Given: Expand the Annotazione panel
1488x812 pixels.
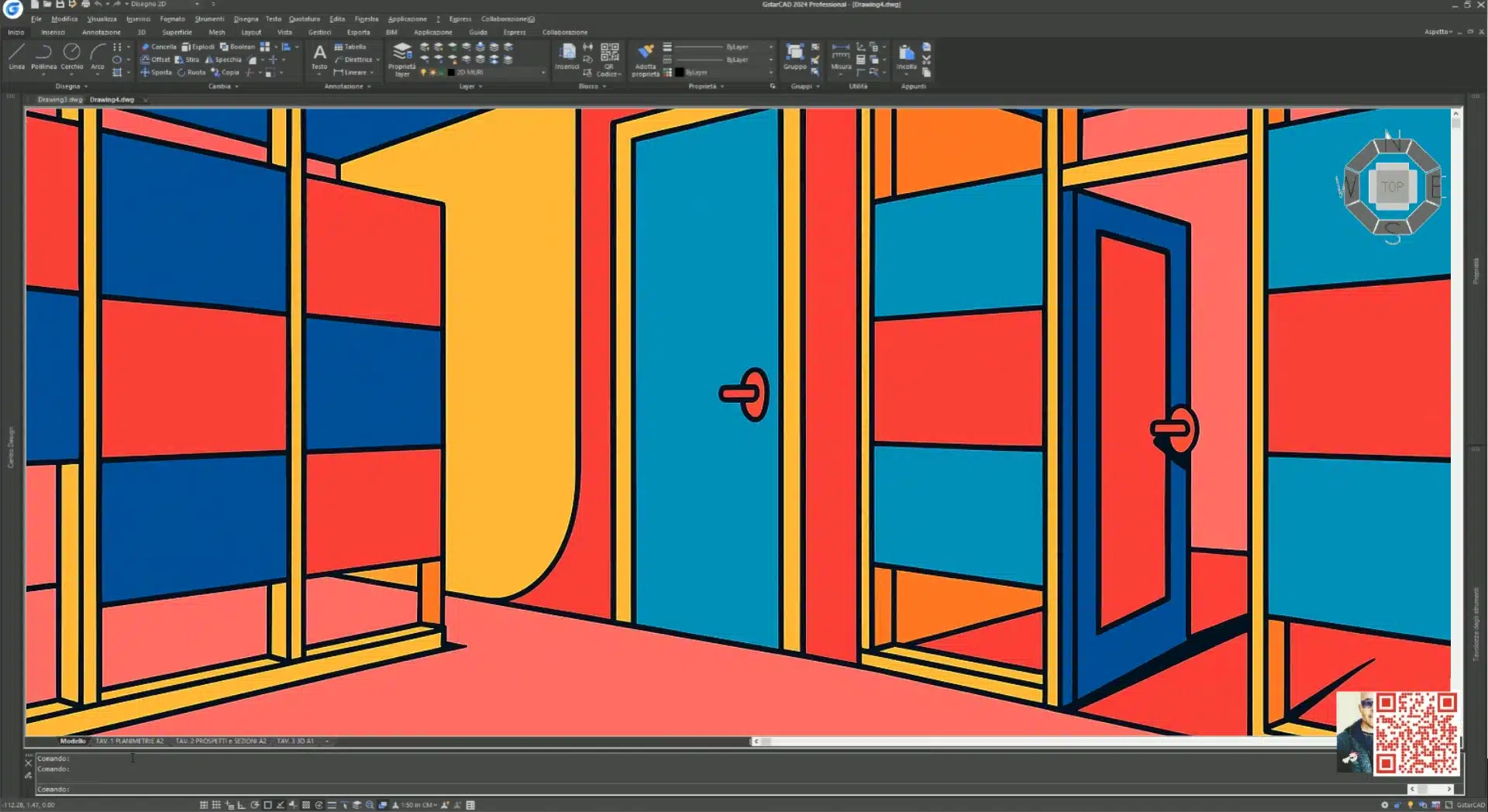Looking at the screenshot, I should 347,87.
